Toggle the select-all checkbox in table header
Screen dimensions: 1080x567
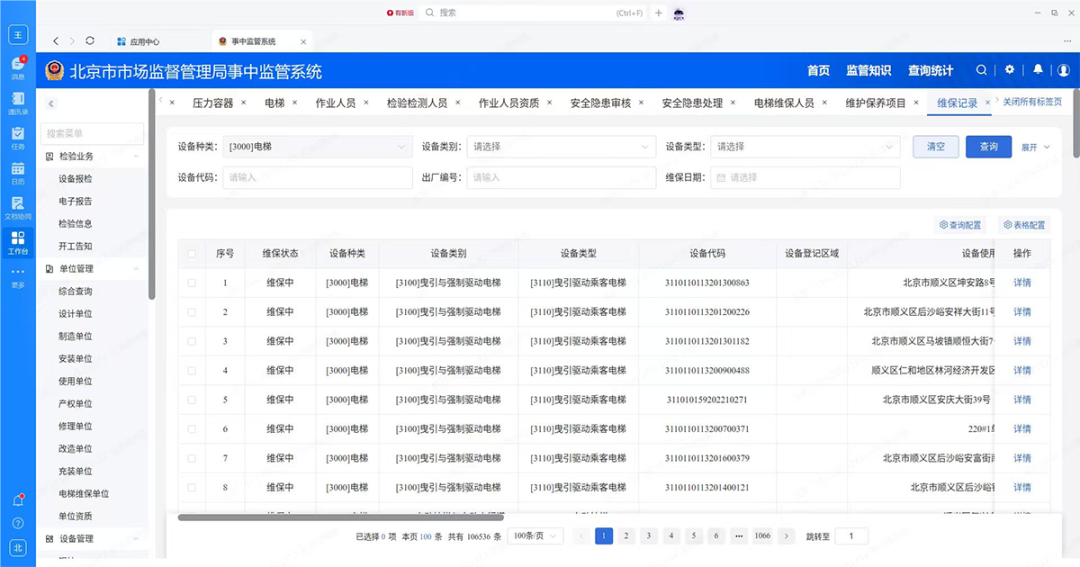(x=192, y=254)
